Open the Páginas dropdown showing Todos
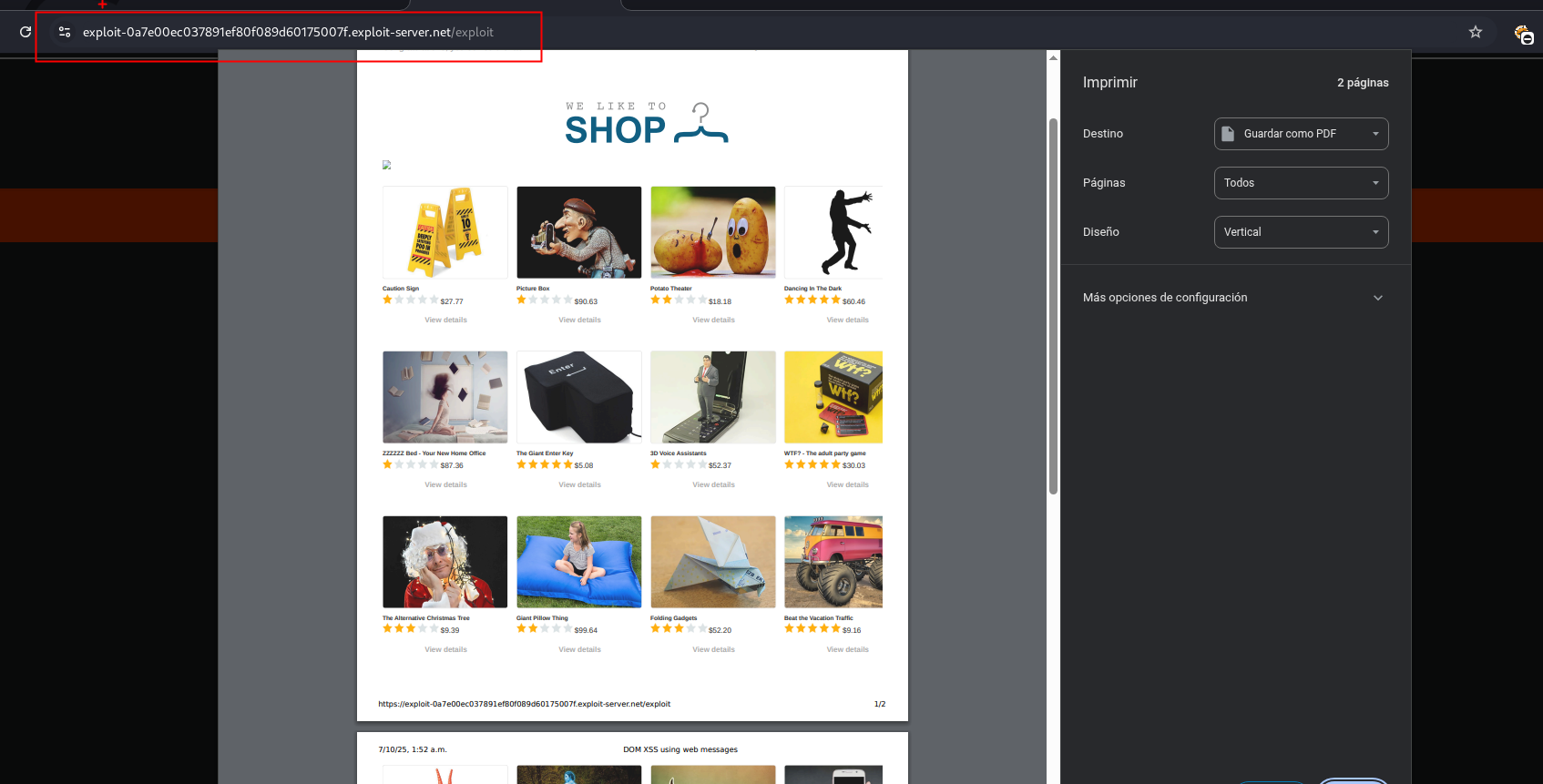This screenshot has width=1543, height=784. click(1301, 183)
